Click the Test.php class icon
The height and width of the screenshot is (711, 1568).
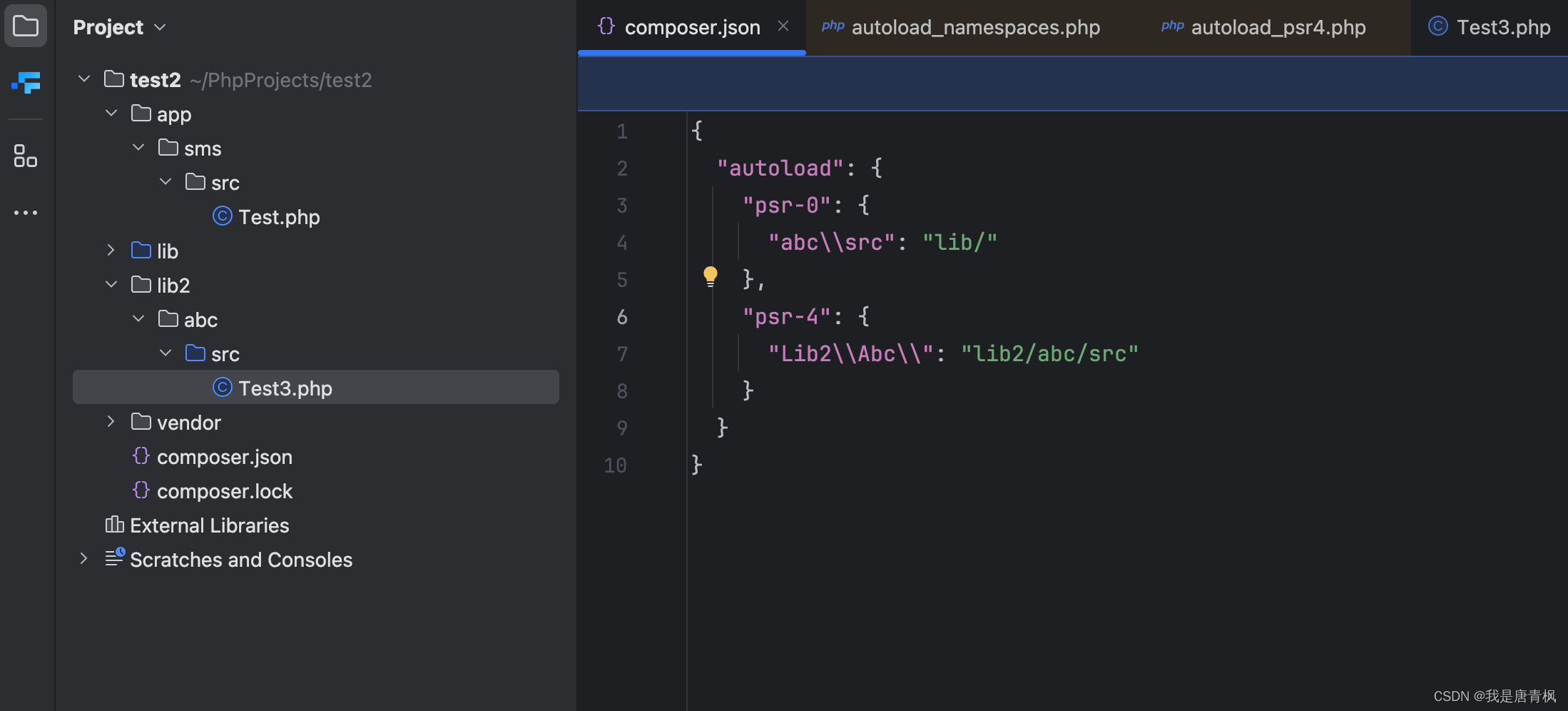pos(223,216)
